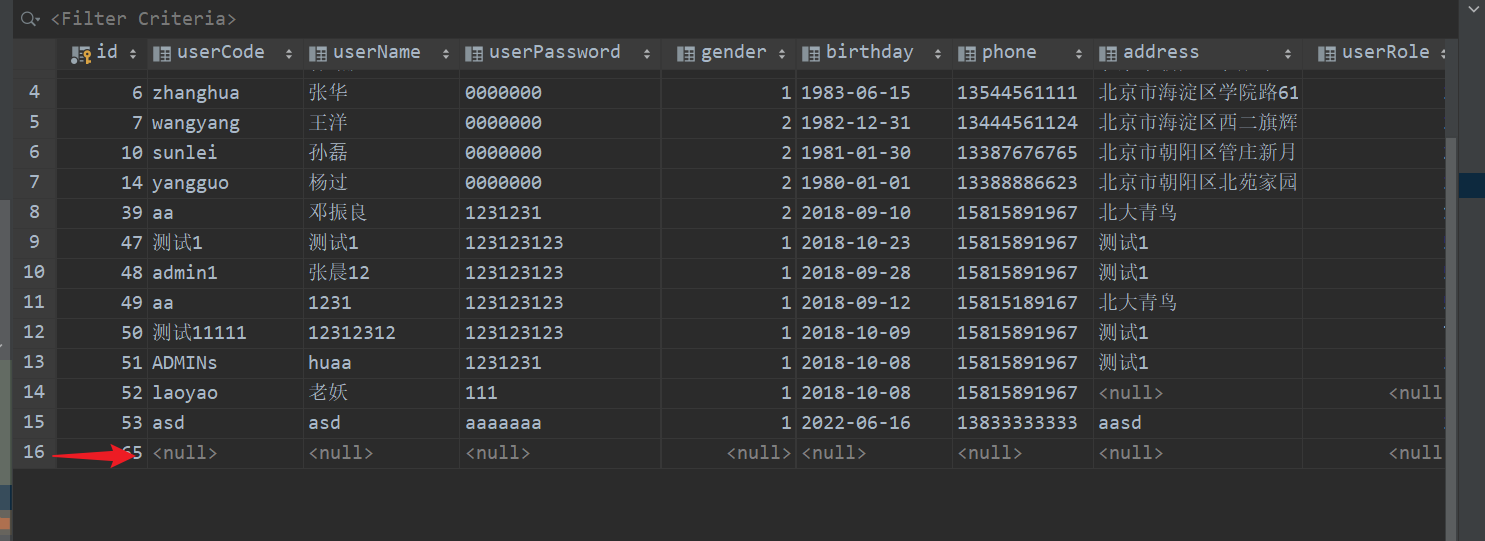Select row number 16 in the gutter

tap(34, 452)
